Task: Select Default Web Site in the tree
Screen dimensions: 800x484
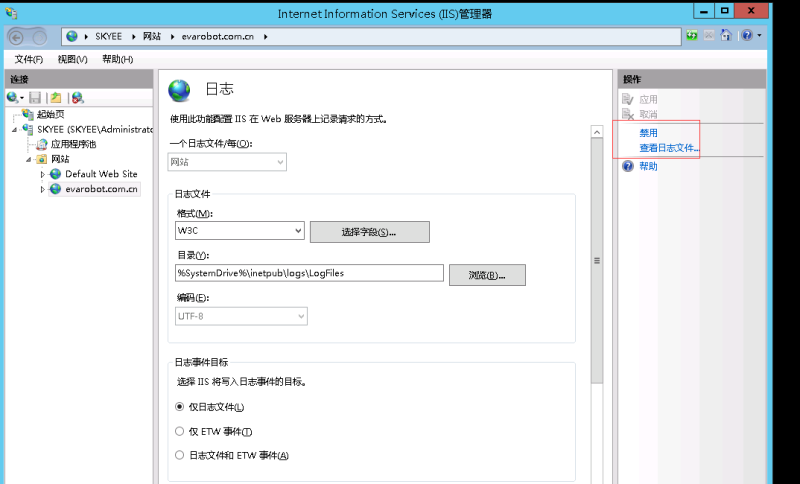Action: (101, 174)
